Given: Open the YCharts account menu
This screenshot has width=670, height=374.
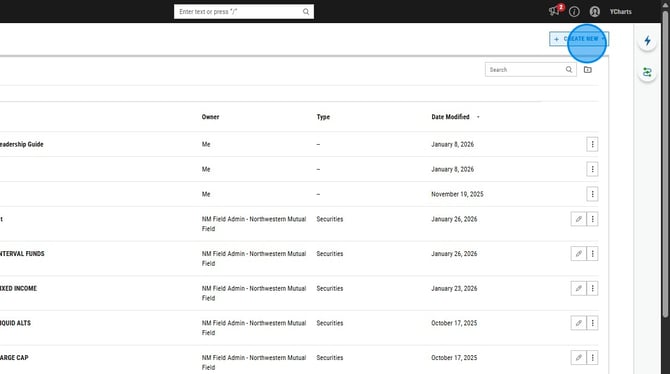Looking at the screenshot, I should point(620,12).
